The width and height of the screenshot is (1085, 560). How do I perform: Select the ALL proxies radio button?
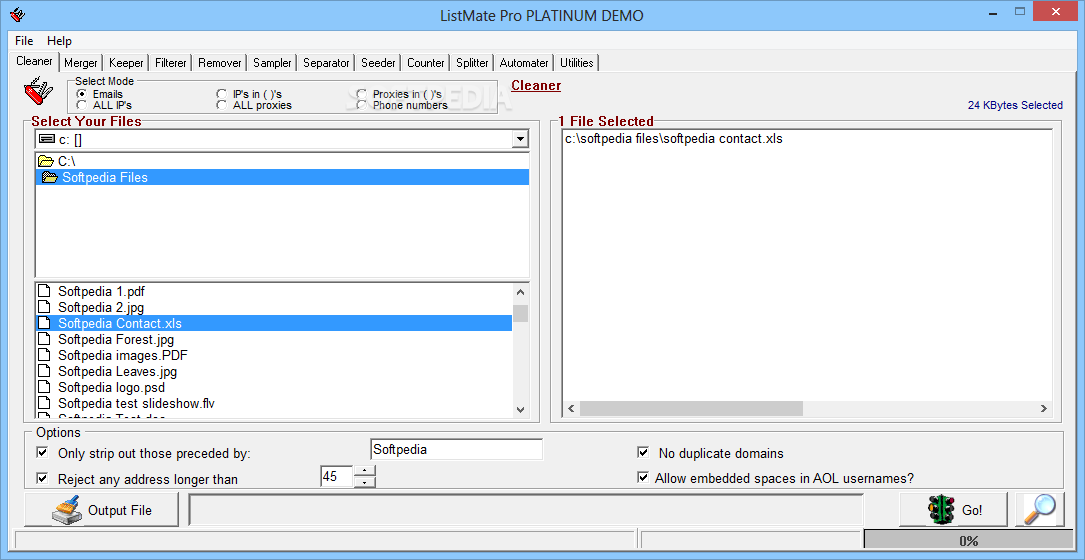click(221, 105)
